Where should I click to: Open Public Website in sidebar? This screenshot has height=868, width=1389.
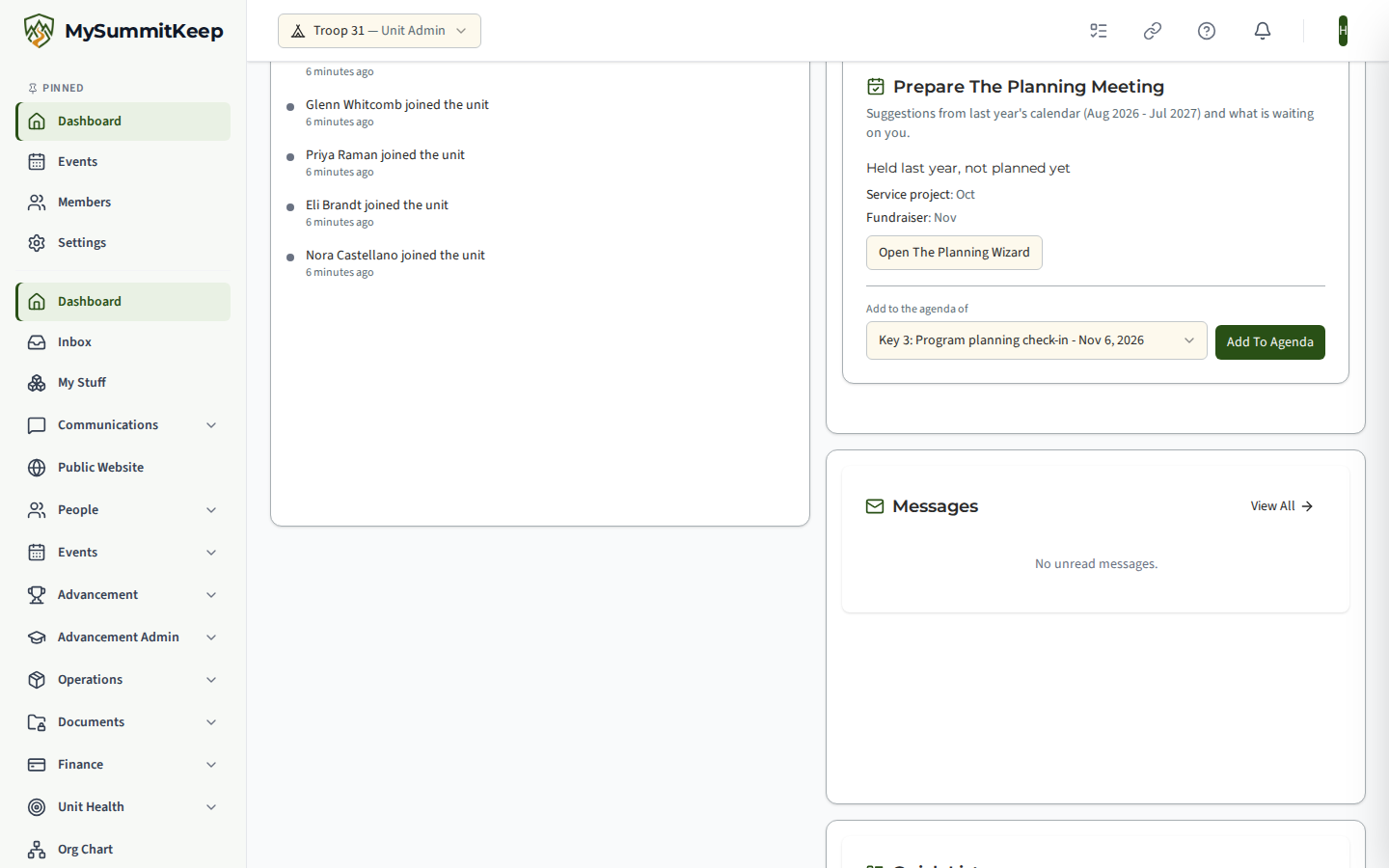click(x=123, y=468)
